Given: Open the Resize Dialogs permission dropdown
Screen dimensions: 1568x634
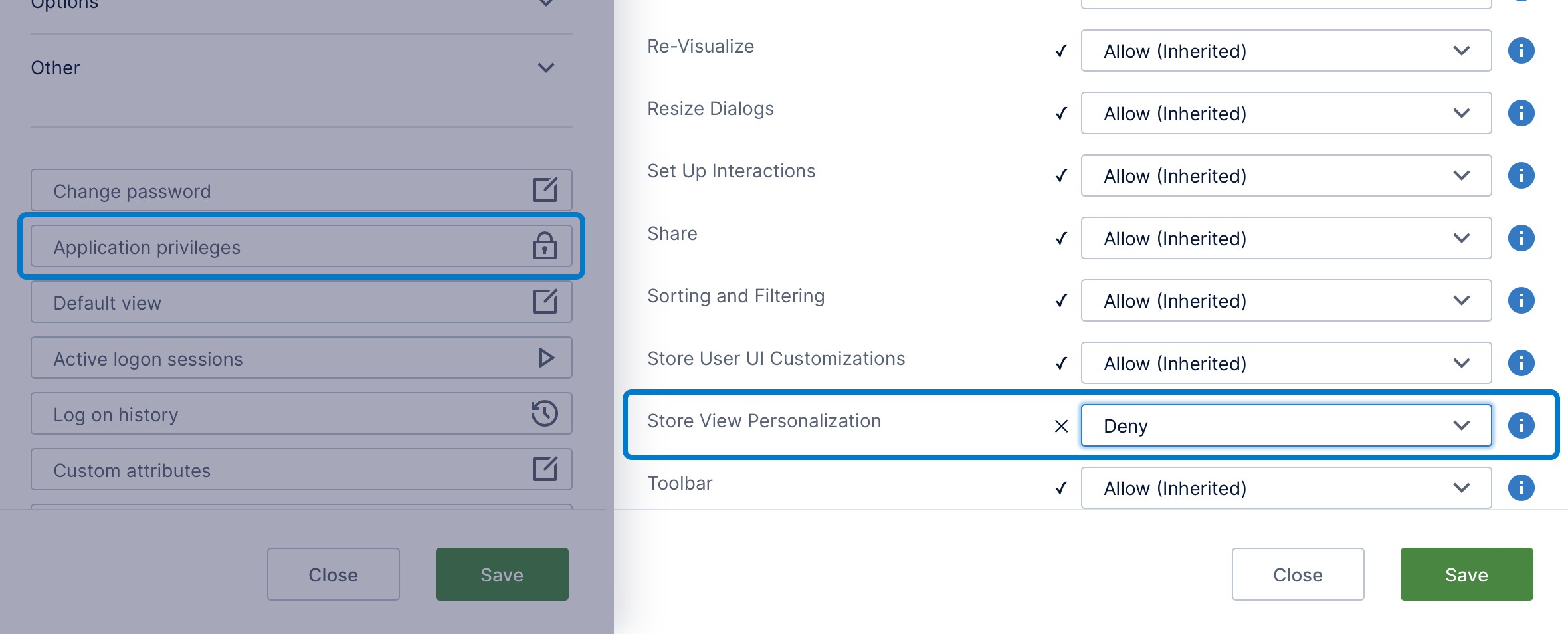Looking at the screenshot, I should [x=1286, y=113].
